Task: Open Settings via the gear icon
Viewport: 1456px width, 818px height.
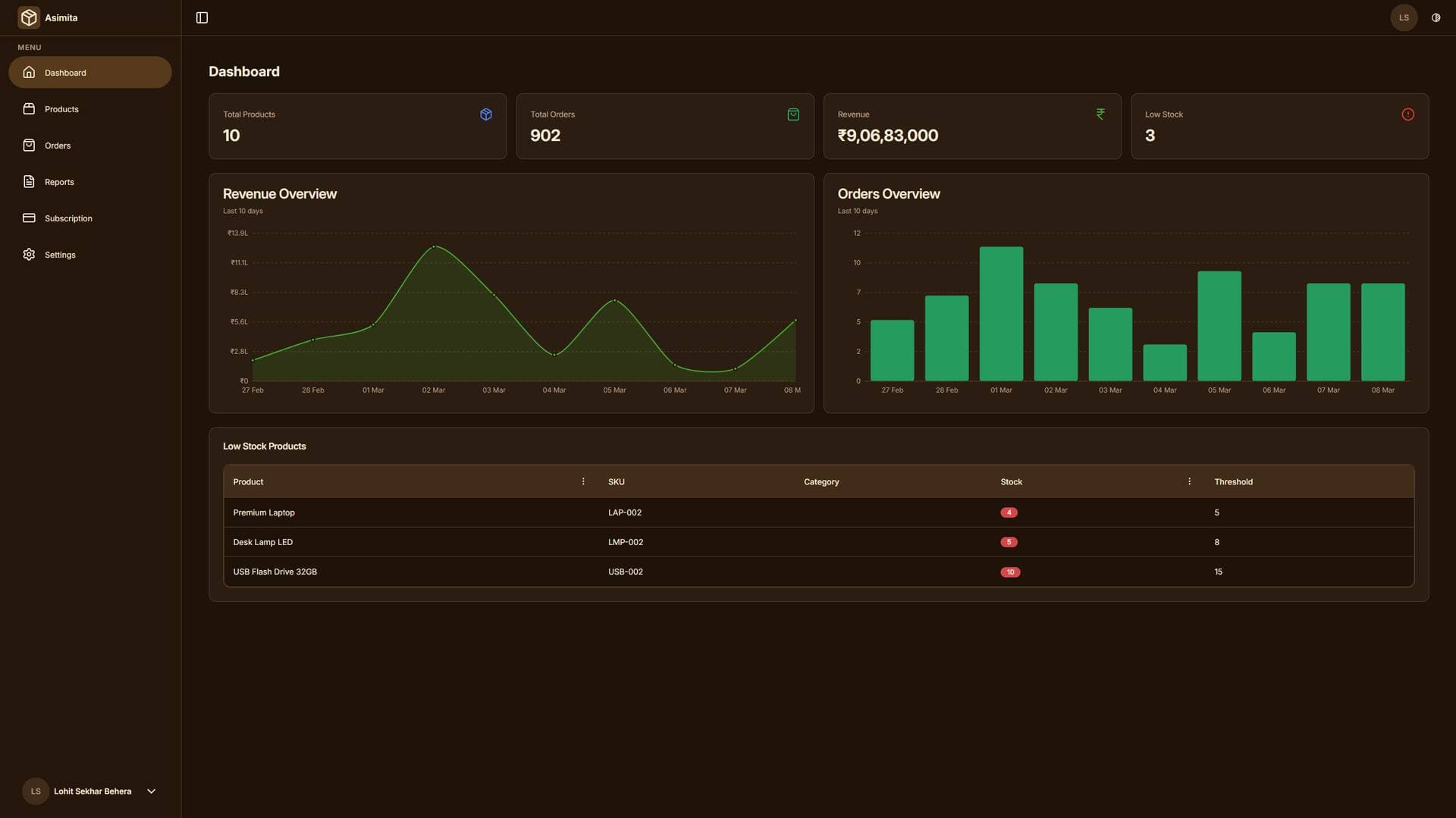Action: (x=29, y=254)
